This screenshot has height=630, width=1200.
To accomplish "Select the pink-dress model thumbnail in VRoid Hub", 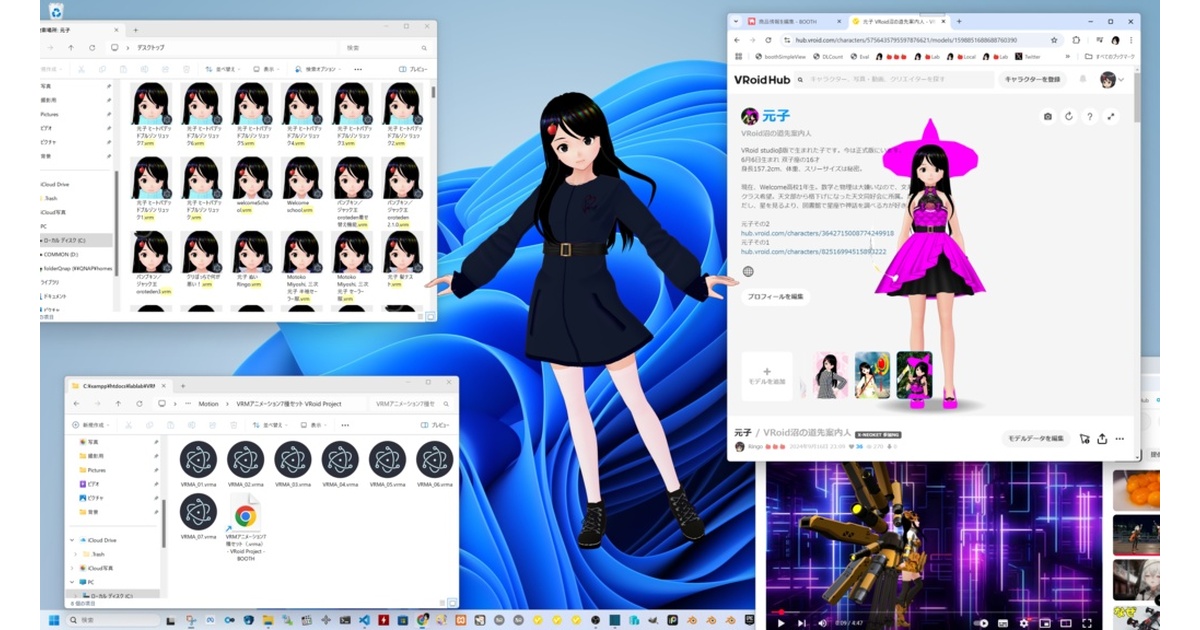I will tap(914, 376).
